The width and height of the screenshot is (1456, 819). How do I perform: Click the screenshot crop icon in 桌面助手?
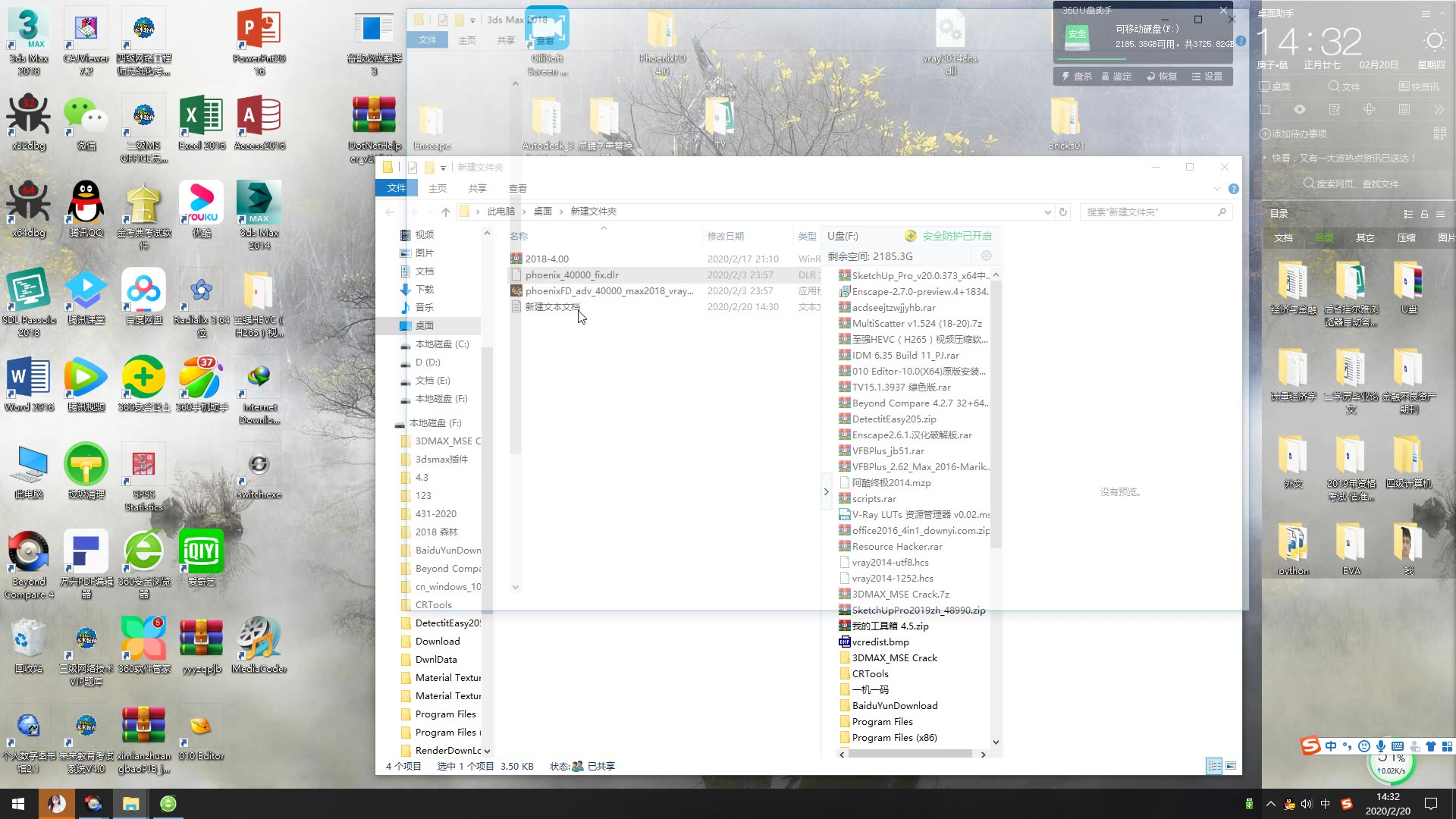tap(1264, 110)
